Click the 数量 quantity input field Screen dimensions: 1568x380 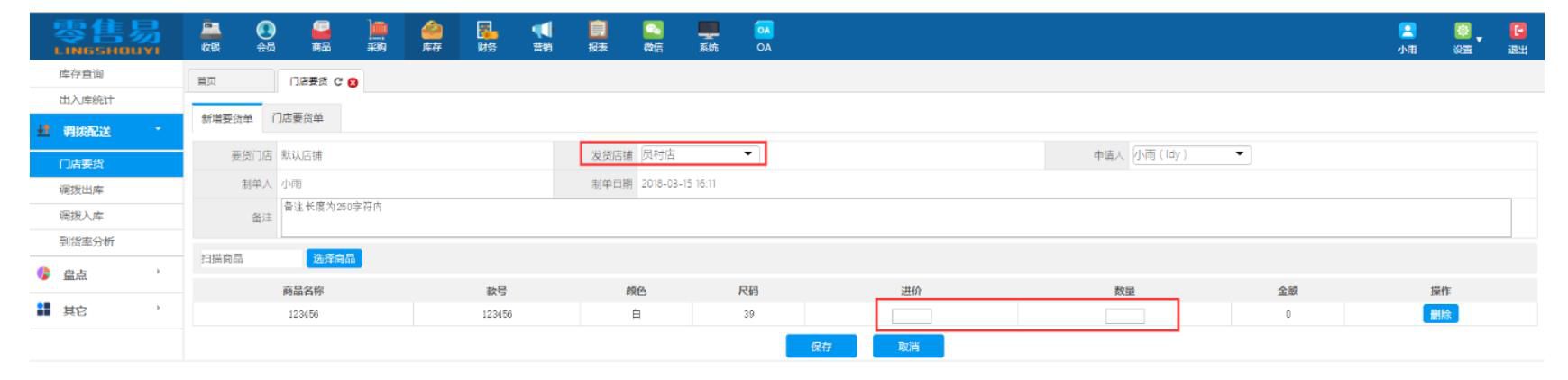(1124, 316)
